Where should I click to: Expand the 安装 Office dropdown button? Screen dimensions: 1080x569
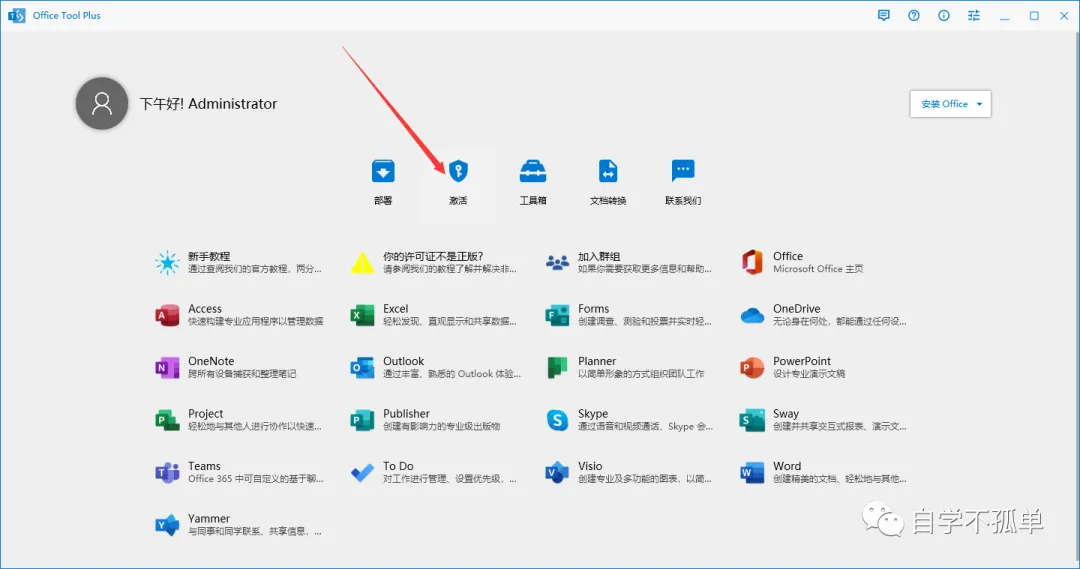point(951,104)
